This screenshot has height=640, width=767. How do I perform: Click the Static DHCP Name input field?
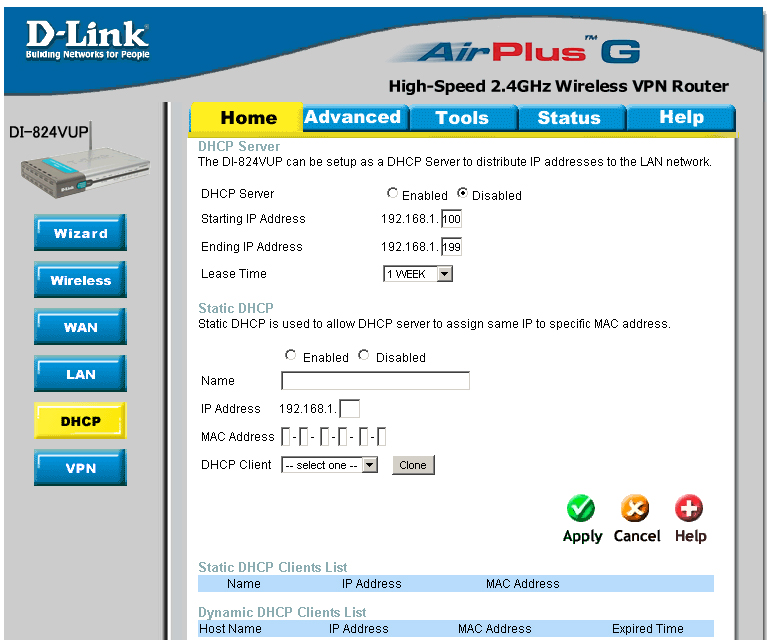[x=375, y=381]
